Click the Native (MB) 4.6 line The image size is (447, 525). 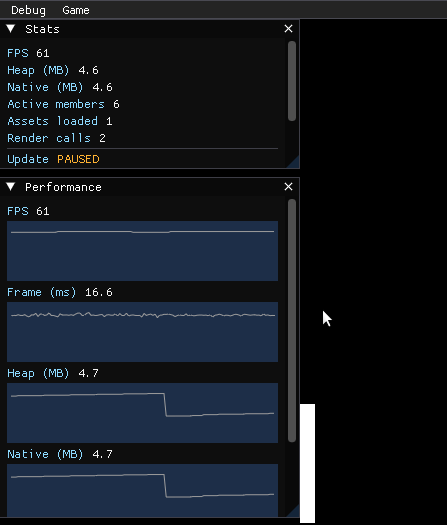pos(60,87)
